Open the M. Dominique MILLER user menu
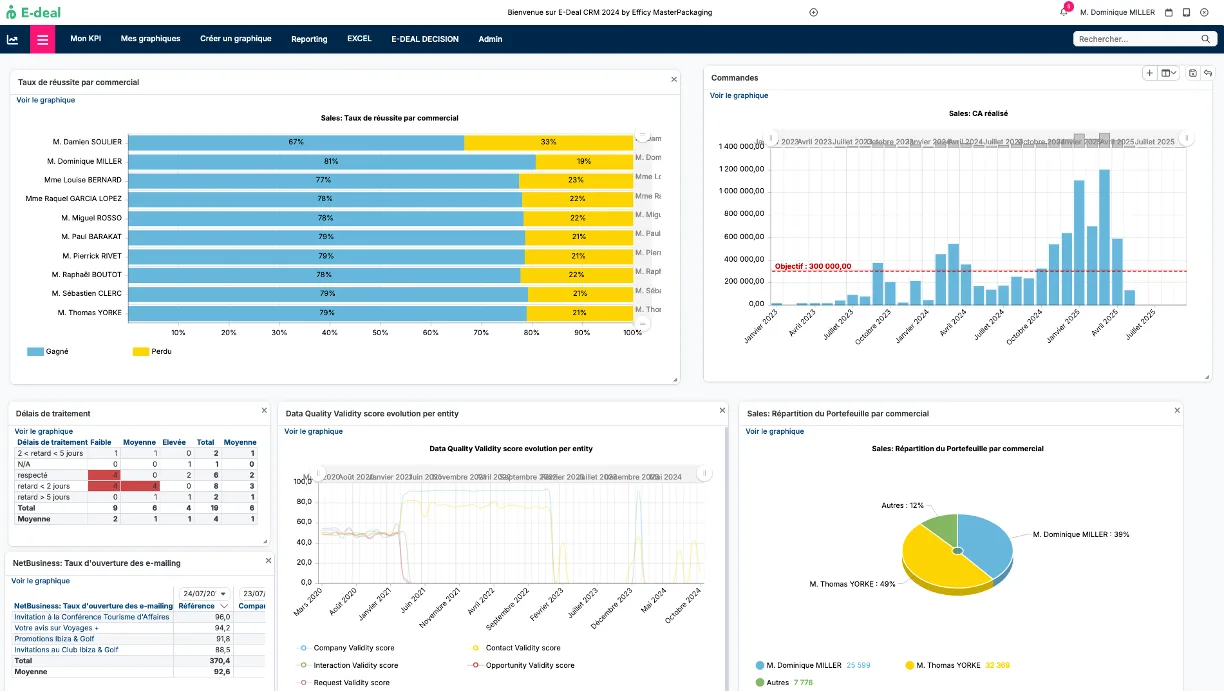The height and width of the screenshot is (692, 1224). pyautogui.click(x=1118, y=12)
